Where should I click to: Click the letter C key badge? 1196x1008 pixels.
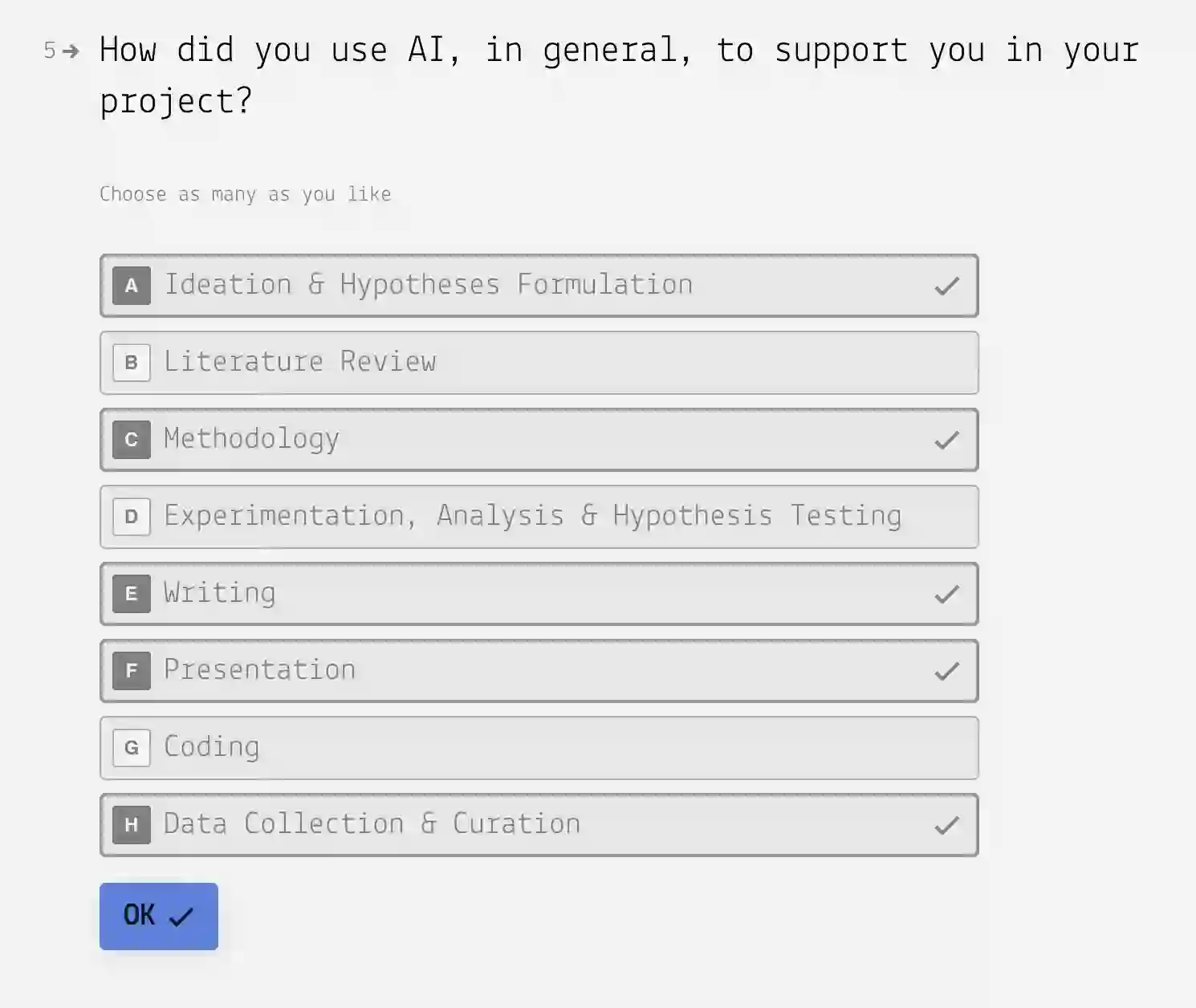tap(132, 440)
